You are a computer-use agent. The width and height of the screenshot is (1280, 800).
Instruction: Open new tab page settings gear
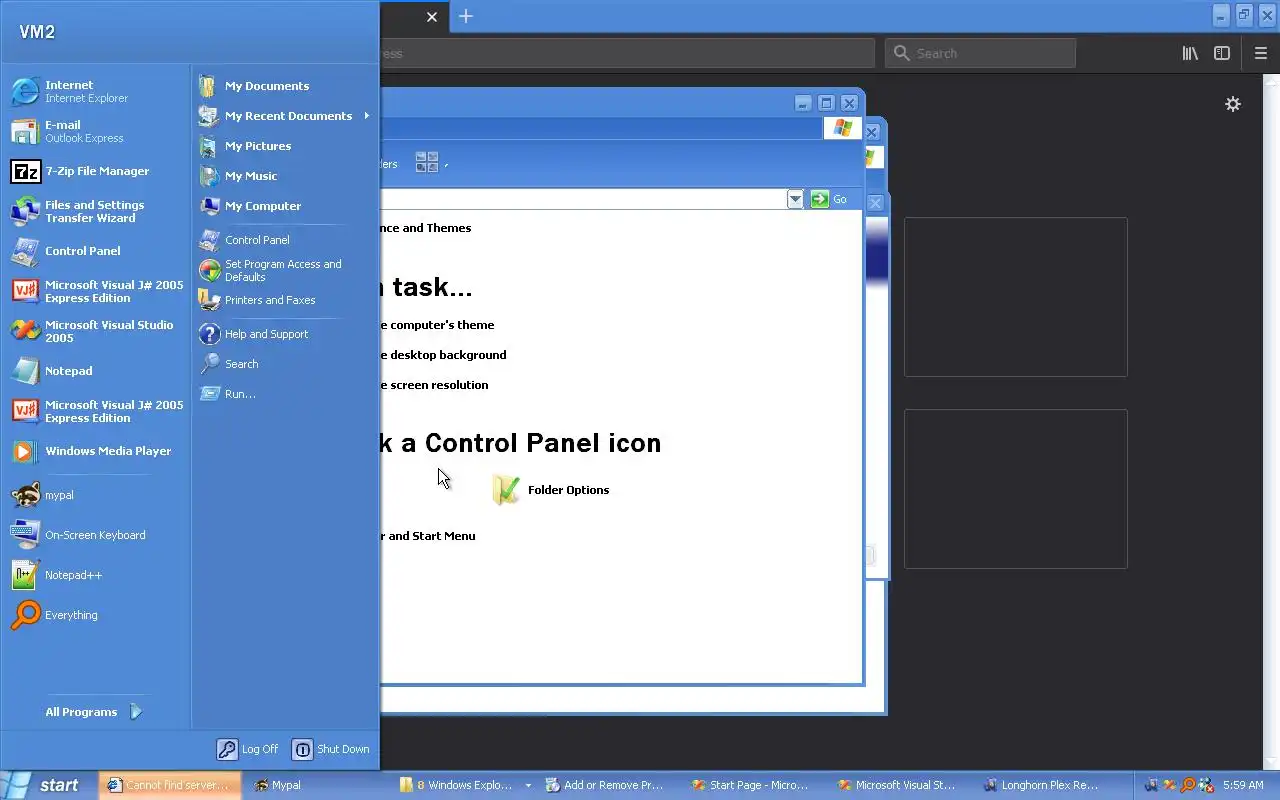click(1233, 104)
